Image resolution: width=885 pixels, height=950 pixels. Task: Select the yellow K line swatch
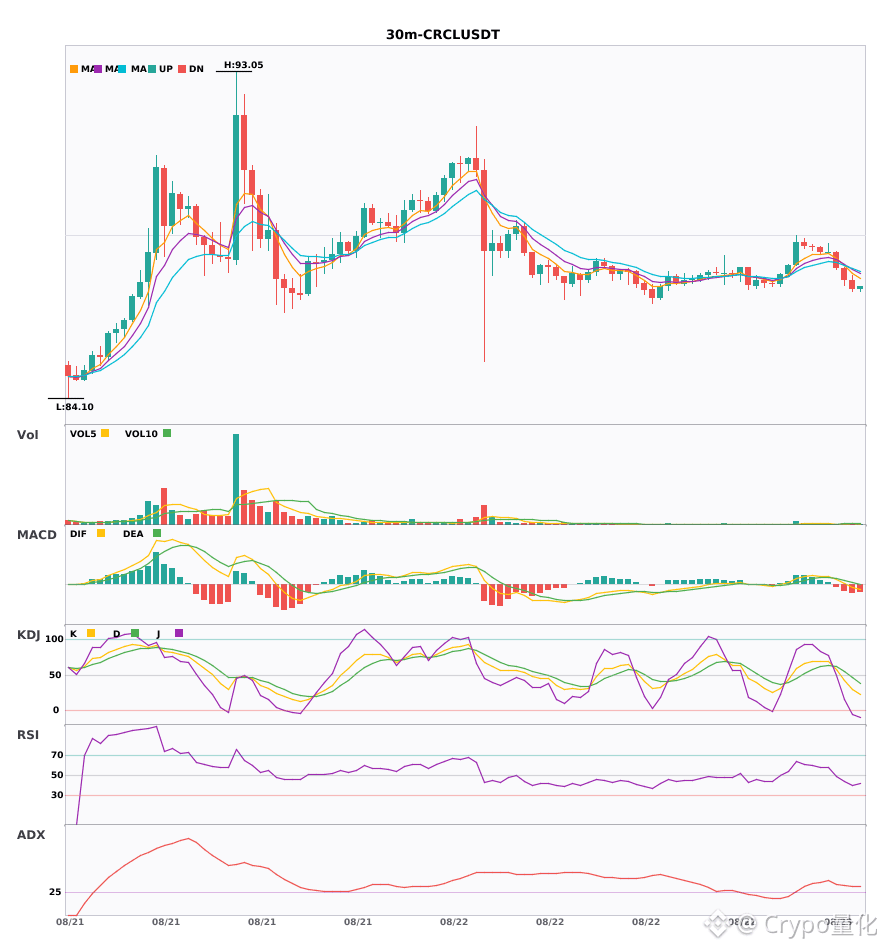point(91,633)
